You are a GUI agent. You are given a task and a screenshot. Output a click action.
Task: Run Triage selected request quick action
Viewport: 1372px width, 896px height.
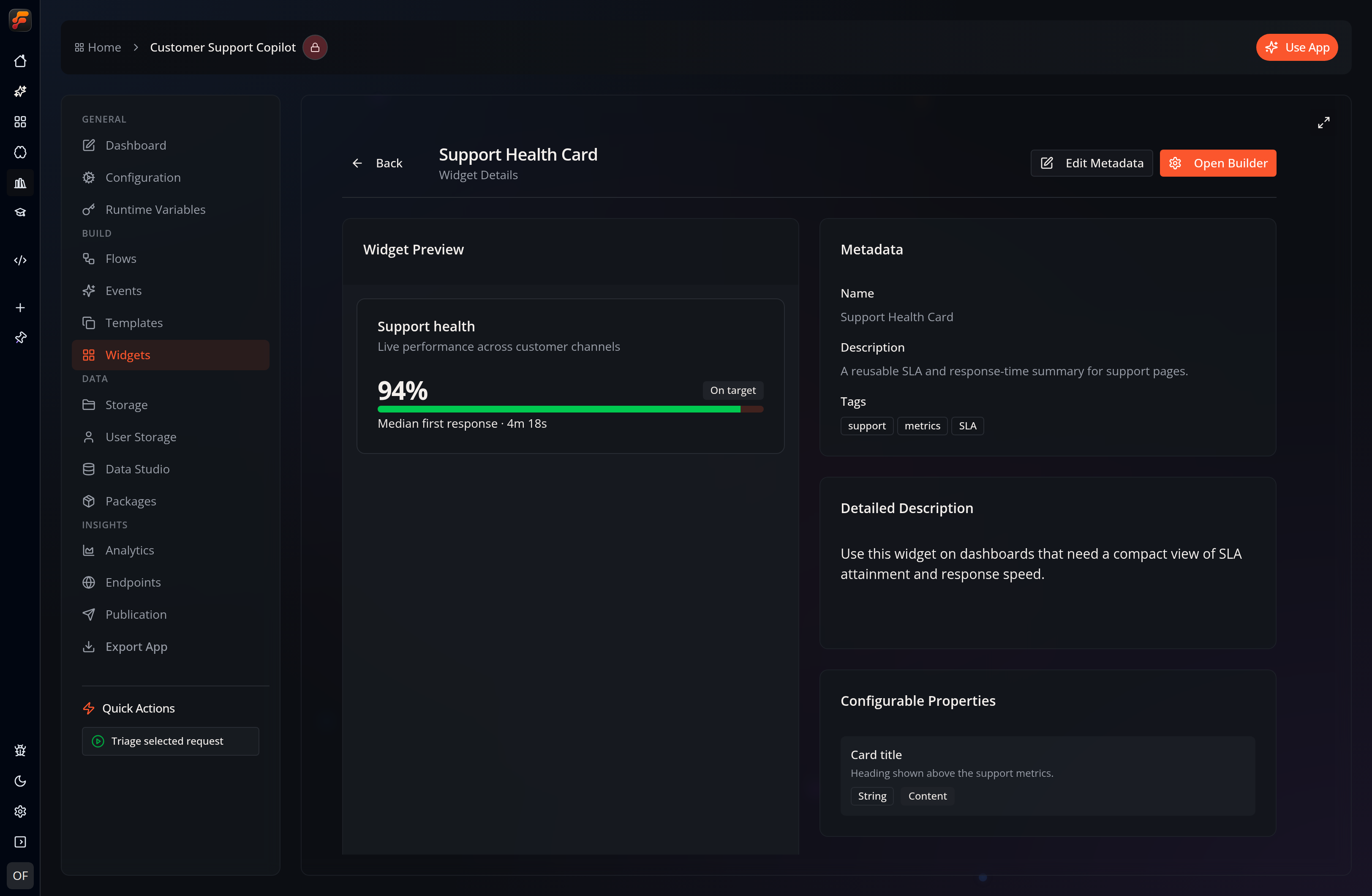click(171, 741)
